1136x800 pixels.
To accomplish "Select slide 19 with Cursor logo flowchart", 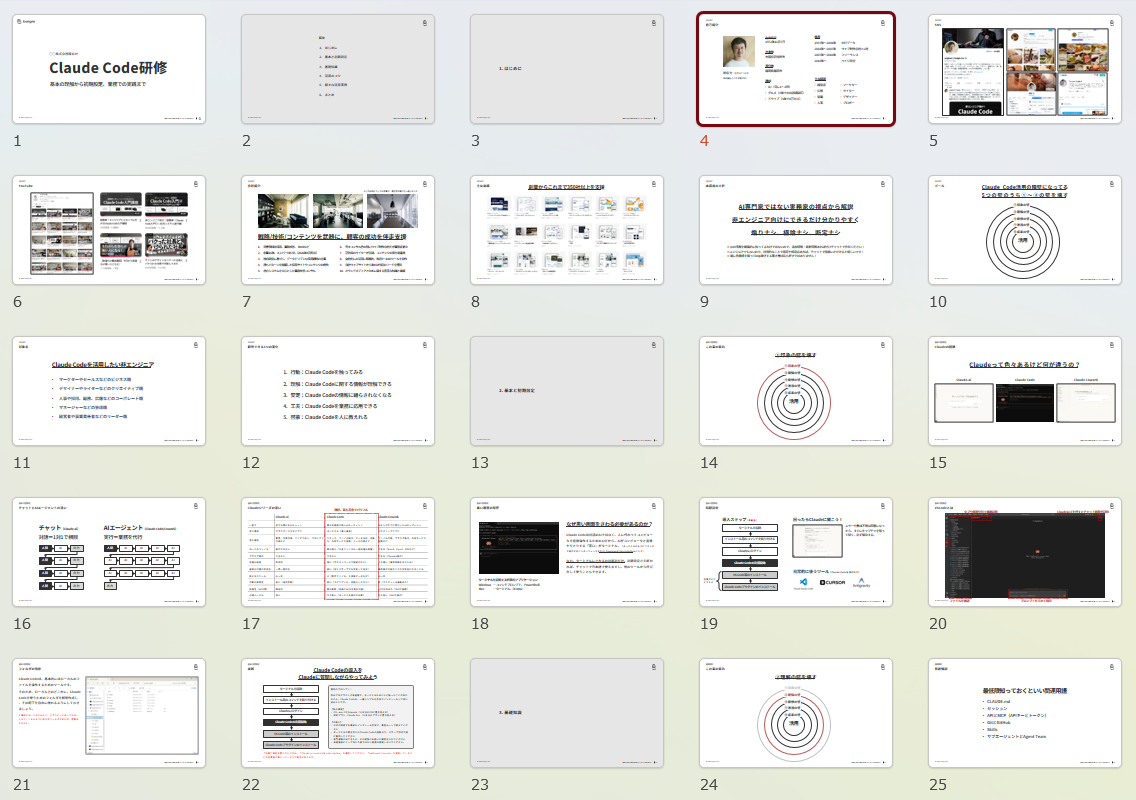I will coord(795,551).
